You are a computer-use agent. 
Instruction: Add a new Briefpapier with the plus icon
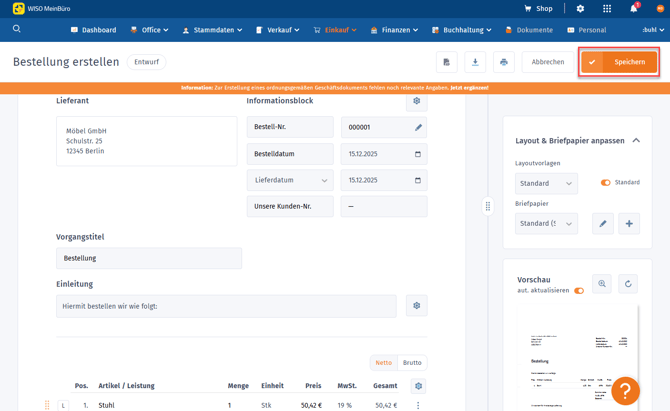tap(629, 224)
